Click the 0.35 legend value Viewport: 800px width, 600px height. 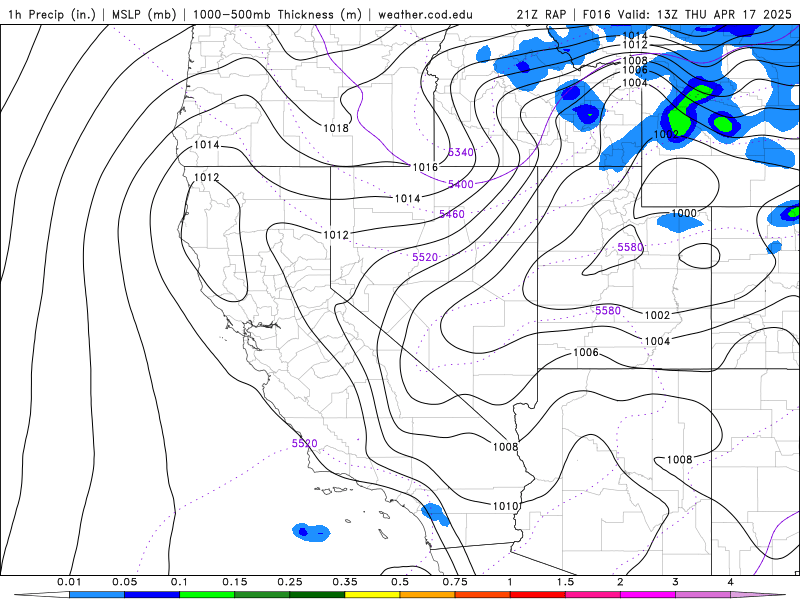click(344, 582)
